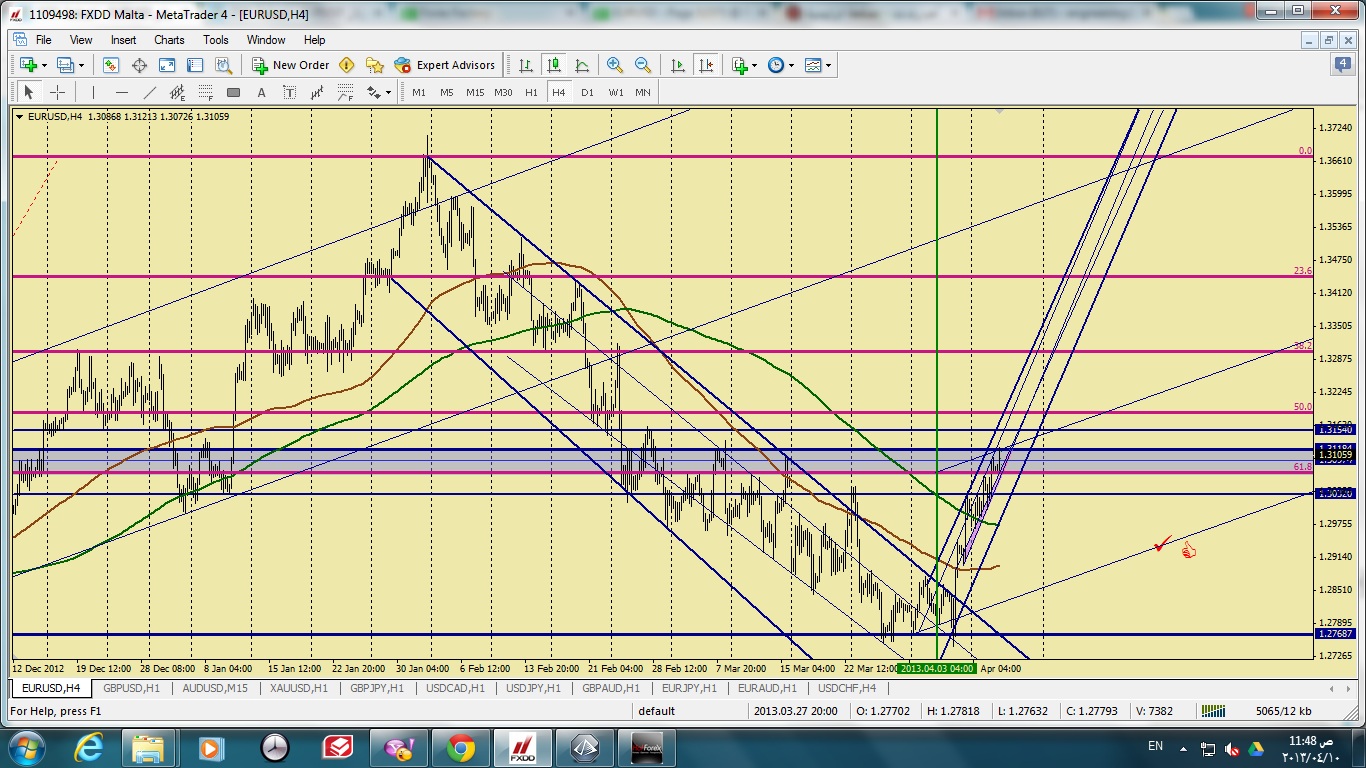Screen dimensions: 1366x768
Task: Select the horizontal line drawing tool
Action: pyautogui.click(x=121, y=92)
